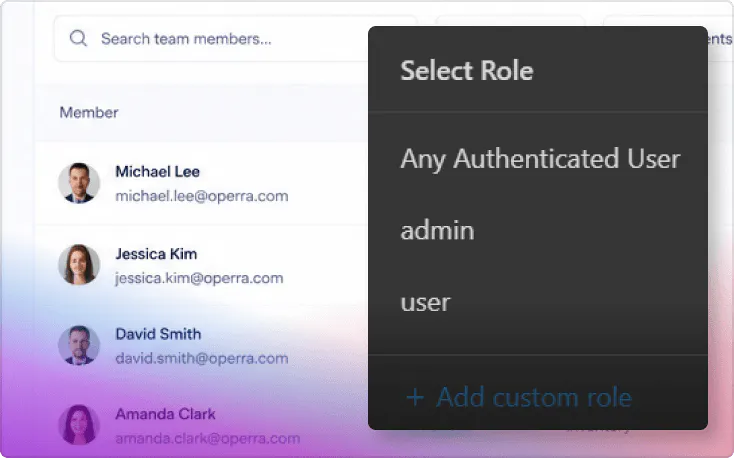The height and width of the screenshot is (458, 734).
Task: Open Michael Lee's avatar photo
Action: pyautogui.click(x=79, y=183)
